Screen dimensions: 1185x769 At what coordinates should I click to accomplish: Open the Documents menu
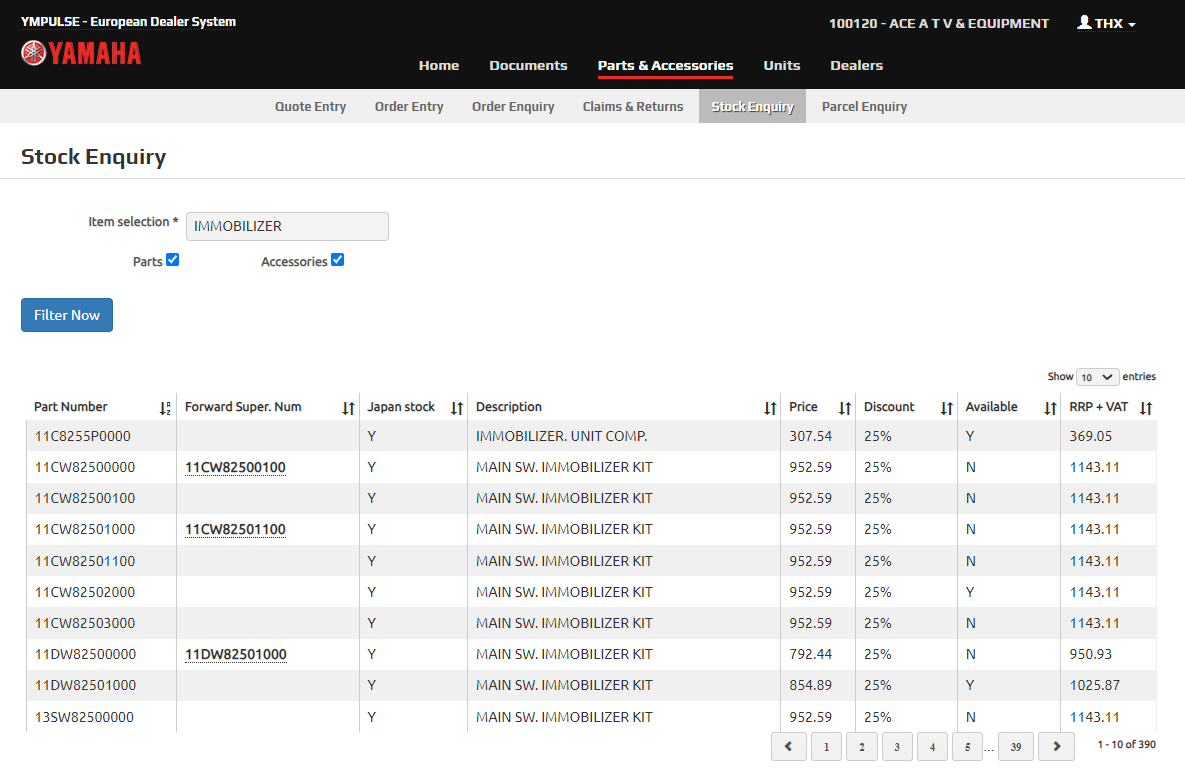528,66
